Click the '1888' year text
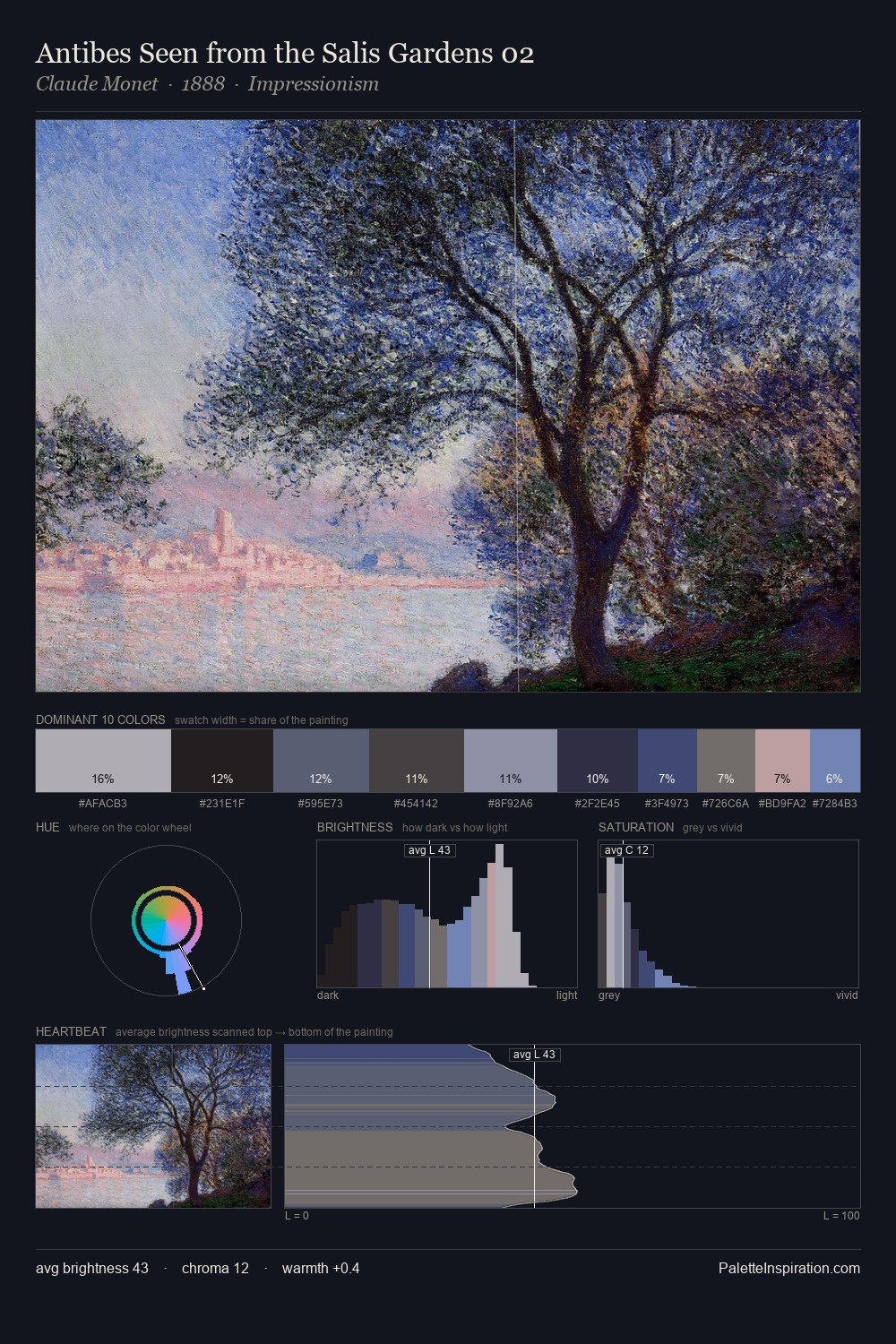The width and height of the screenshot is (896, 1344). (x=203, y=84)
